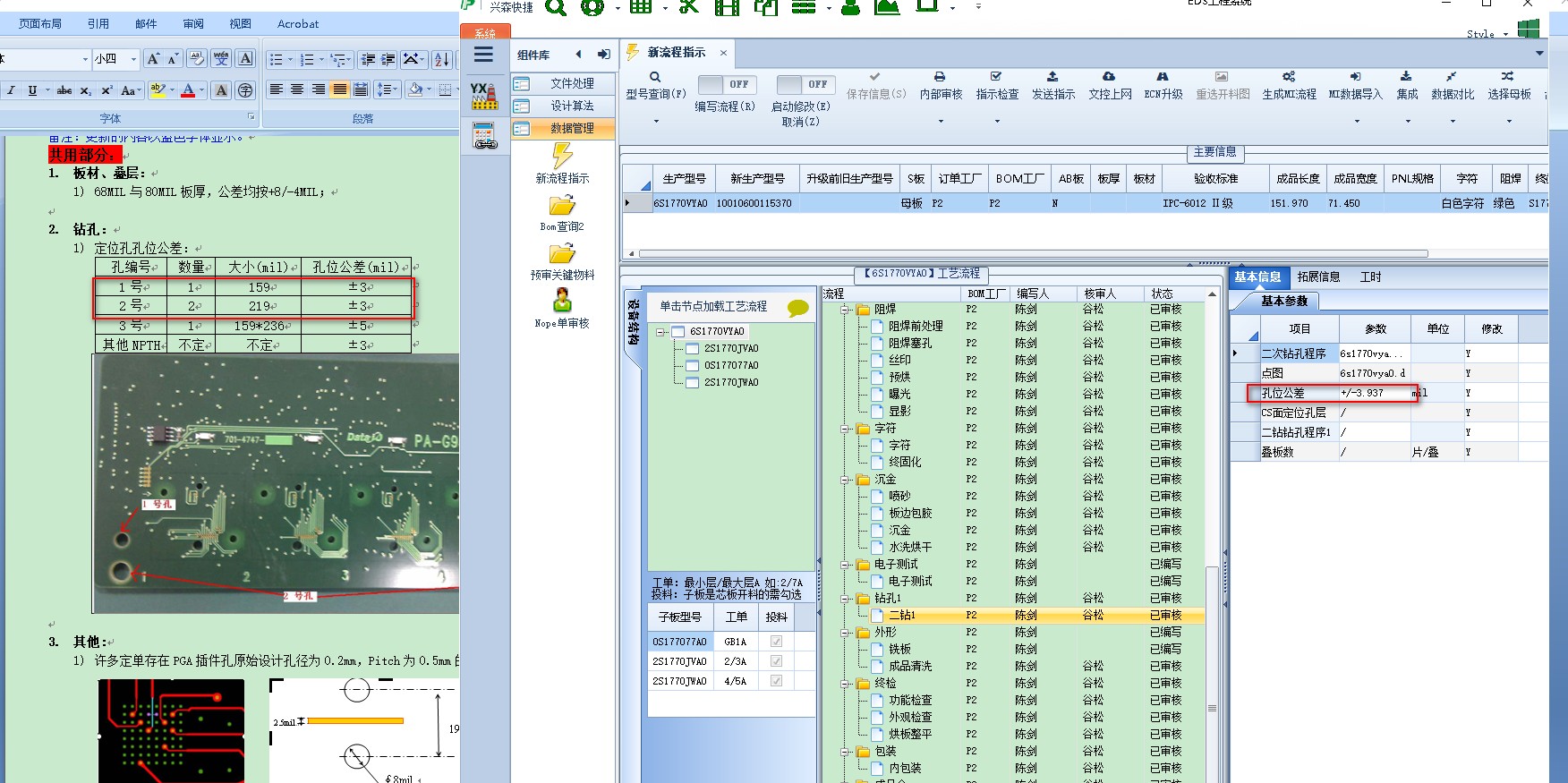Collapse the 字符 process tree node
This screenshot has height=783, width=1568.
click(x=846, y=429)
